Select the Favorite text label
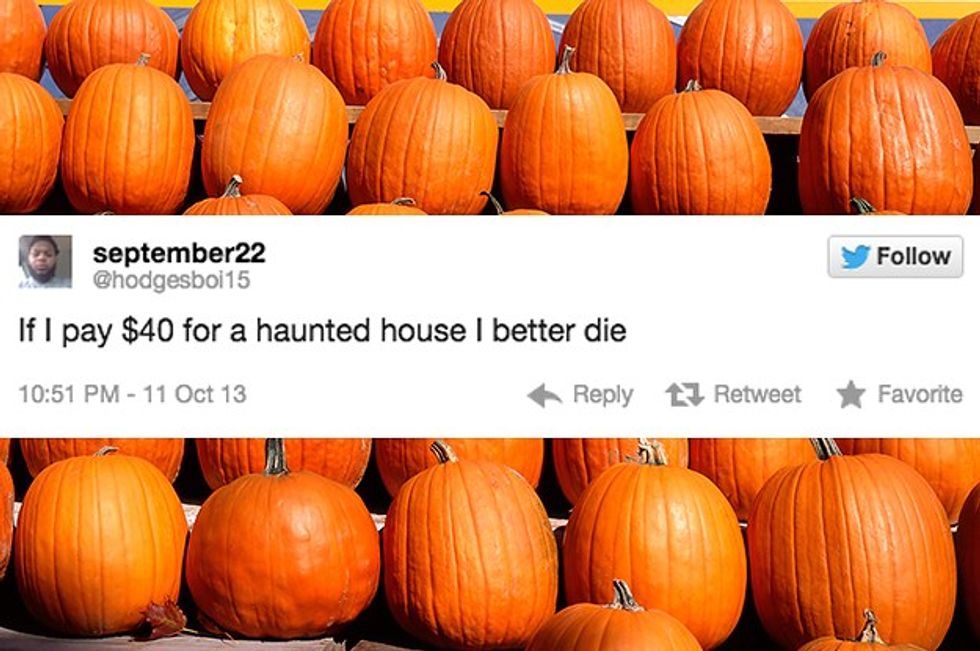Screen dimensions: 980x651 tap(920, 394)
